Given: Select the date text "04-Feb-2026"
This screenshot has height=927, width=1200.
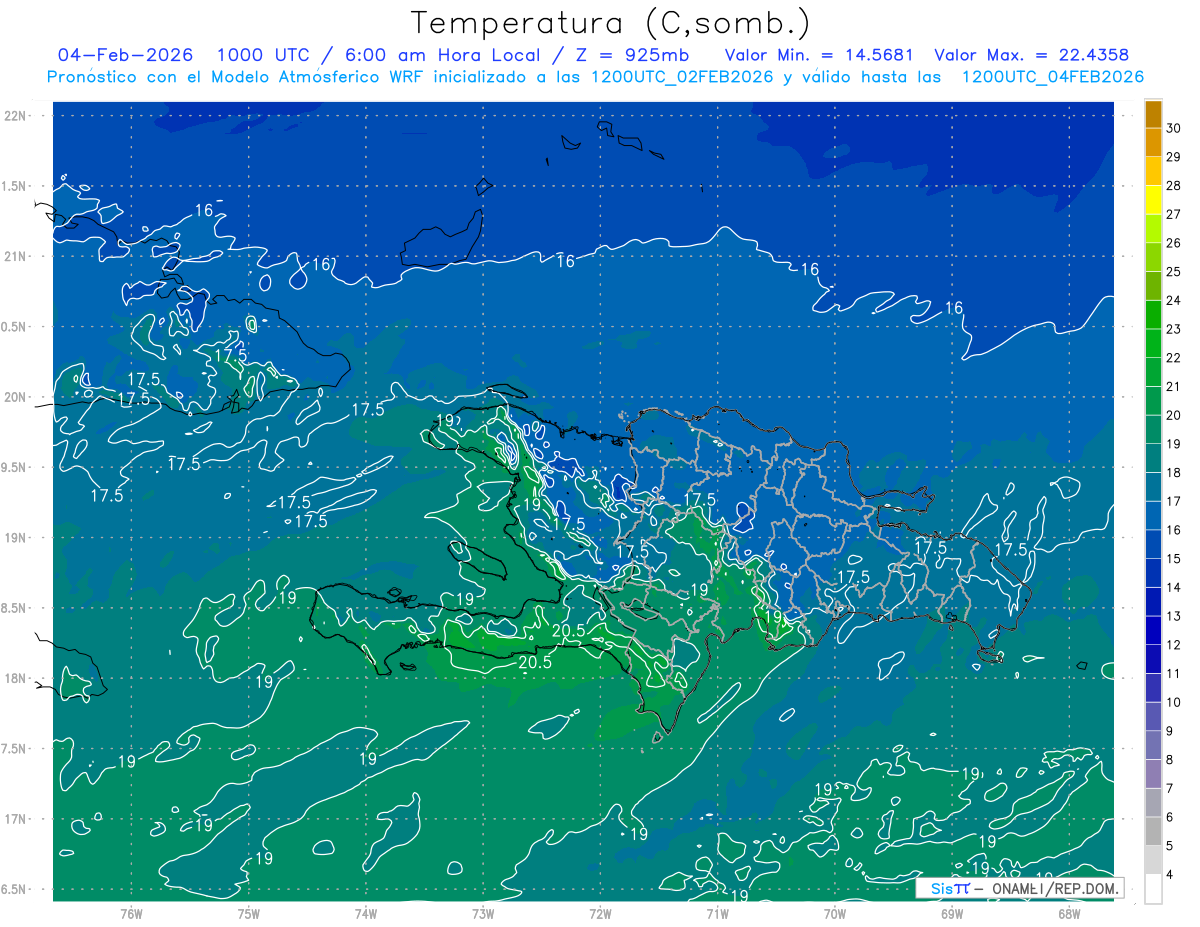Looking at the screenshot, I should point(126,55).
